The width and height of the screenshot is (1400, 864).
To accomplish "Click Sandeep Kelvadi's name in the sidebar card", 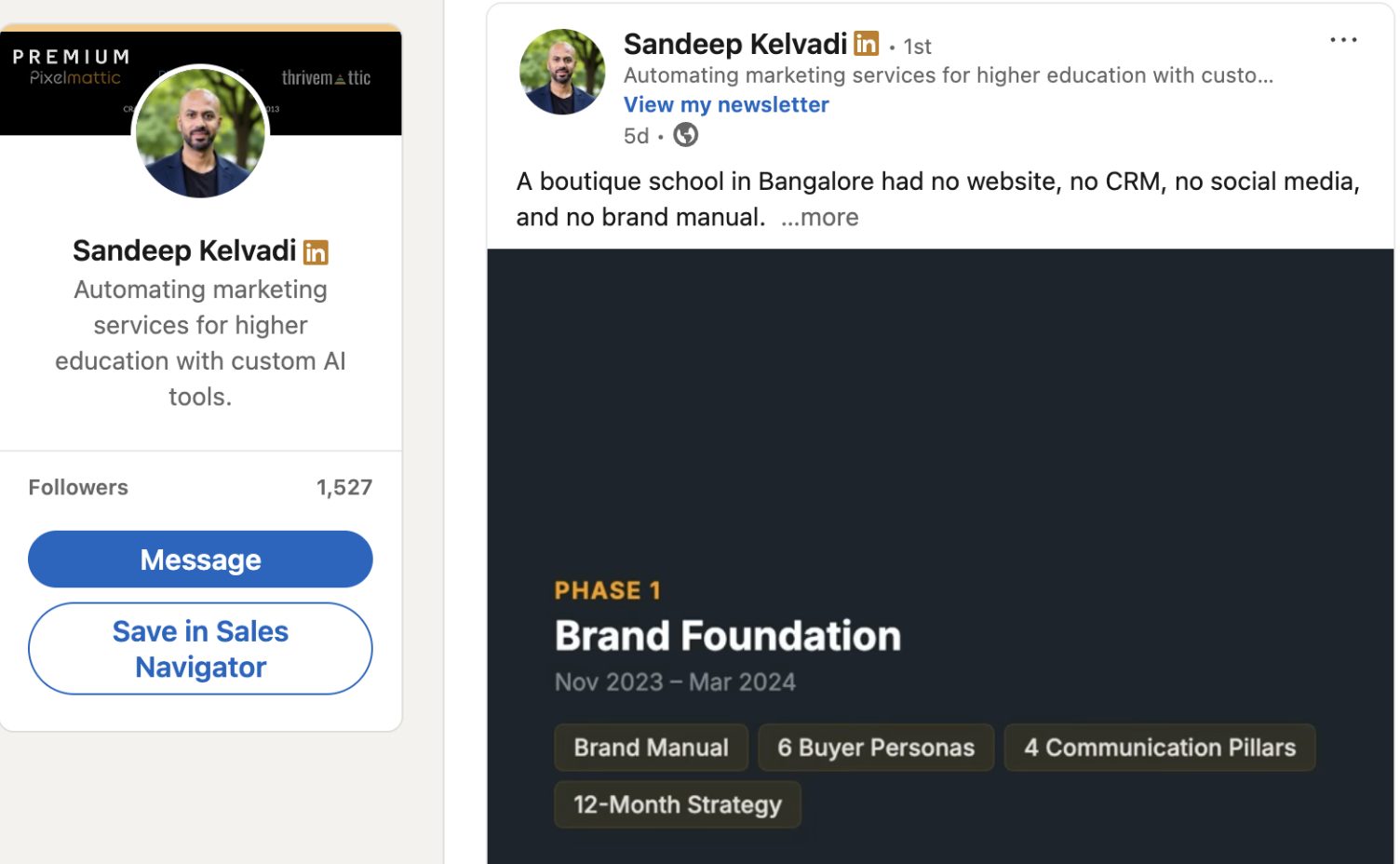I will (x=183, y=250).
